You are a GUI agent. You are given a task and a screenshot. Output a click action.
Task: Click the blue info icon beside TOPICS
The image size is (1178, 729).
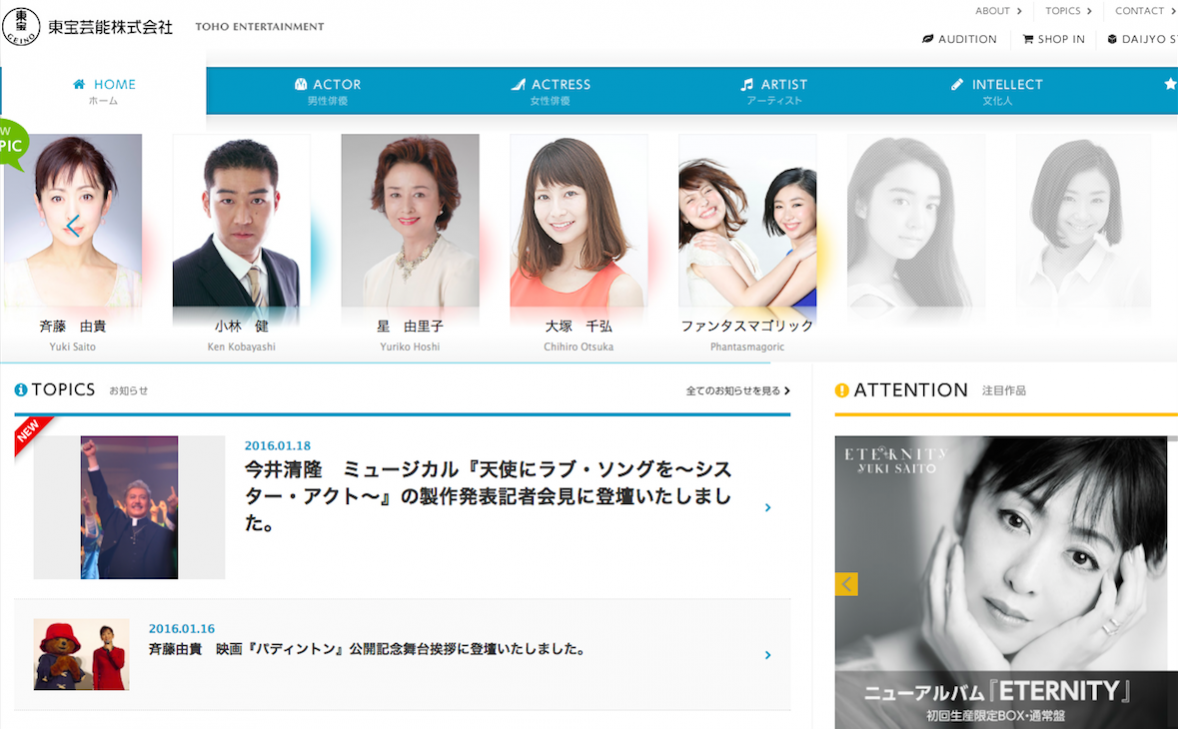click(21, 390)
